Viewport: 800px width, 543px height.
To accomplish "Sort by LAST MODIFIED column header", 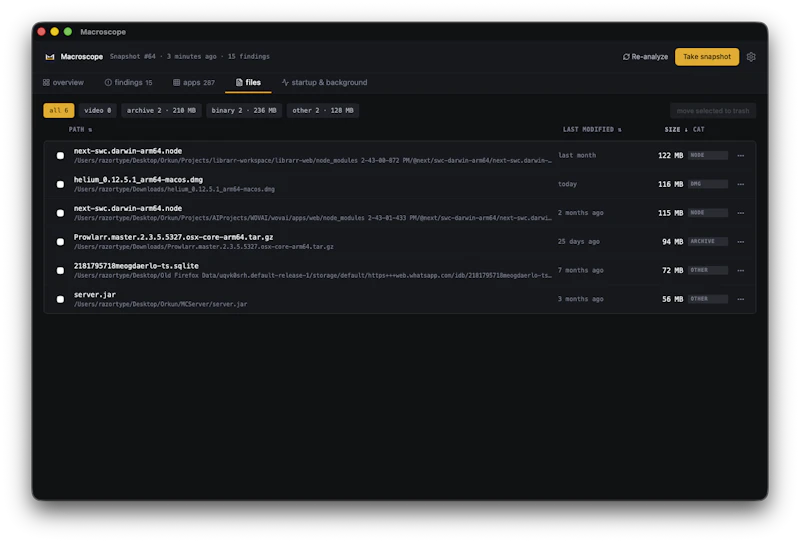I will click(592, 130).
